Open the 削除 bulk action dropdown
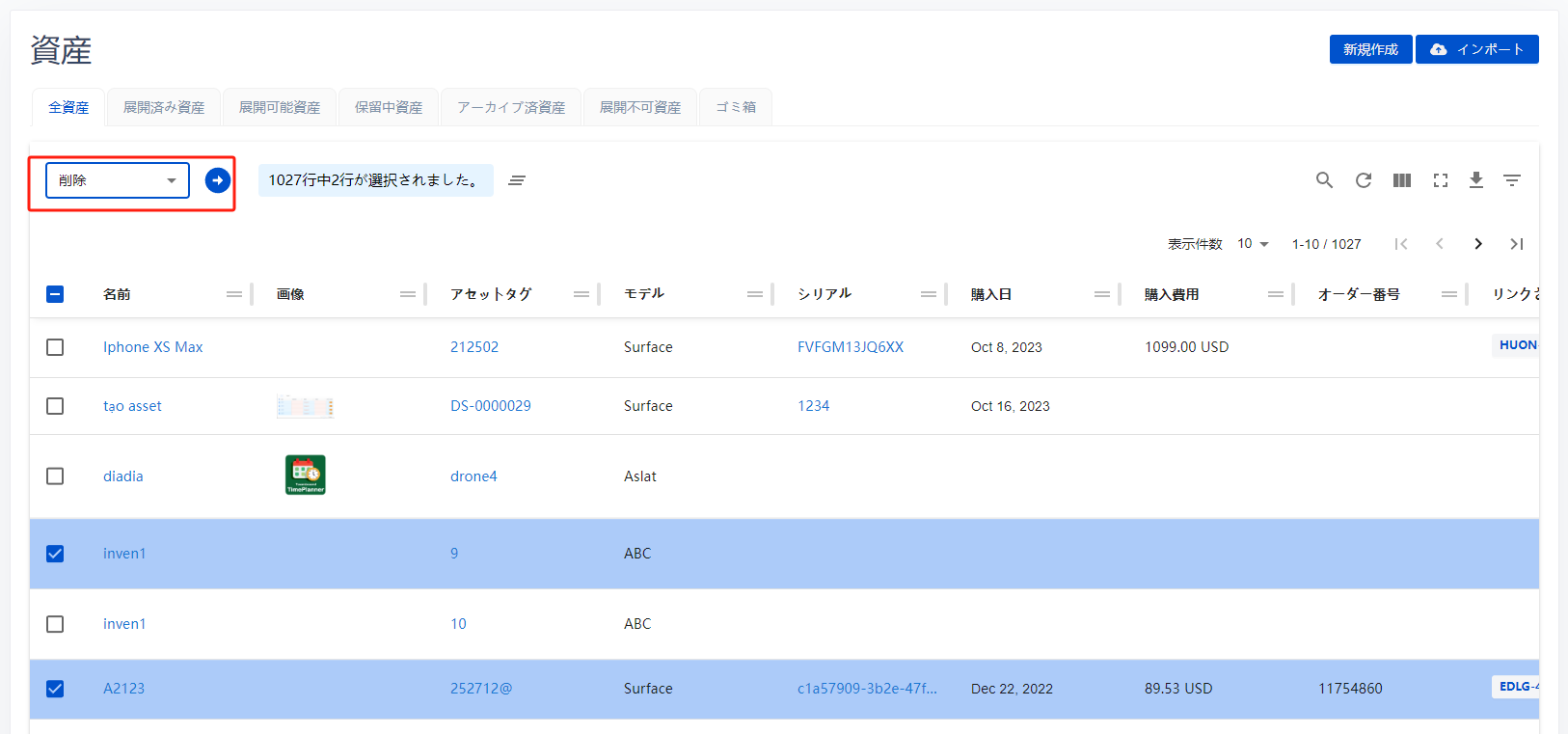Viewport: 1568px width, 734px height. pyautogui.click(x=118, y=180)
